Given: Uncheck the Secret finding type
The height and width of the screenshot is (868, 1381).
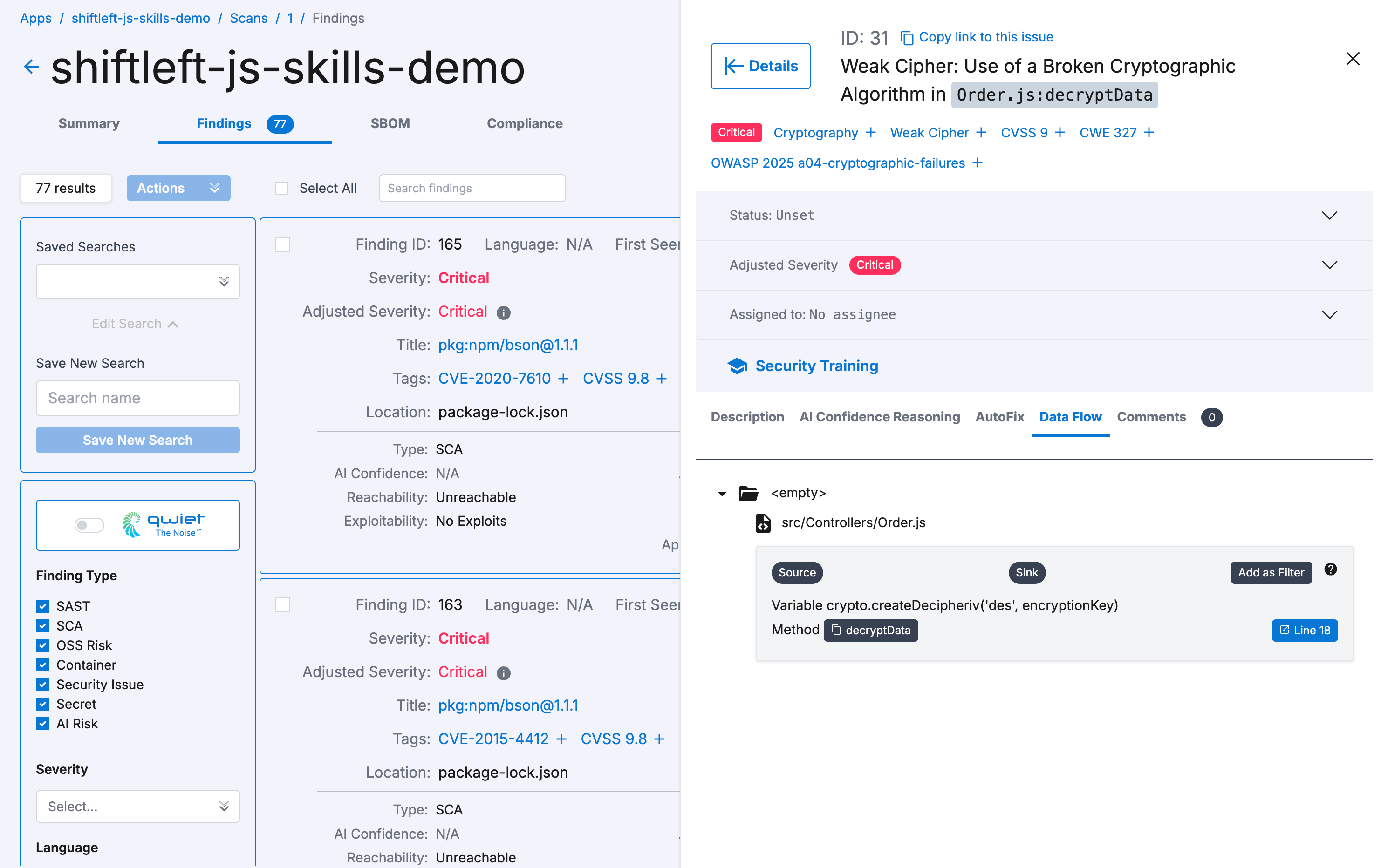Looking at the screenshot, I should [42, 704].
